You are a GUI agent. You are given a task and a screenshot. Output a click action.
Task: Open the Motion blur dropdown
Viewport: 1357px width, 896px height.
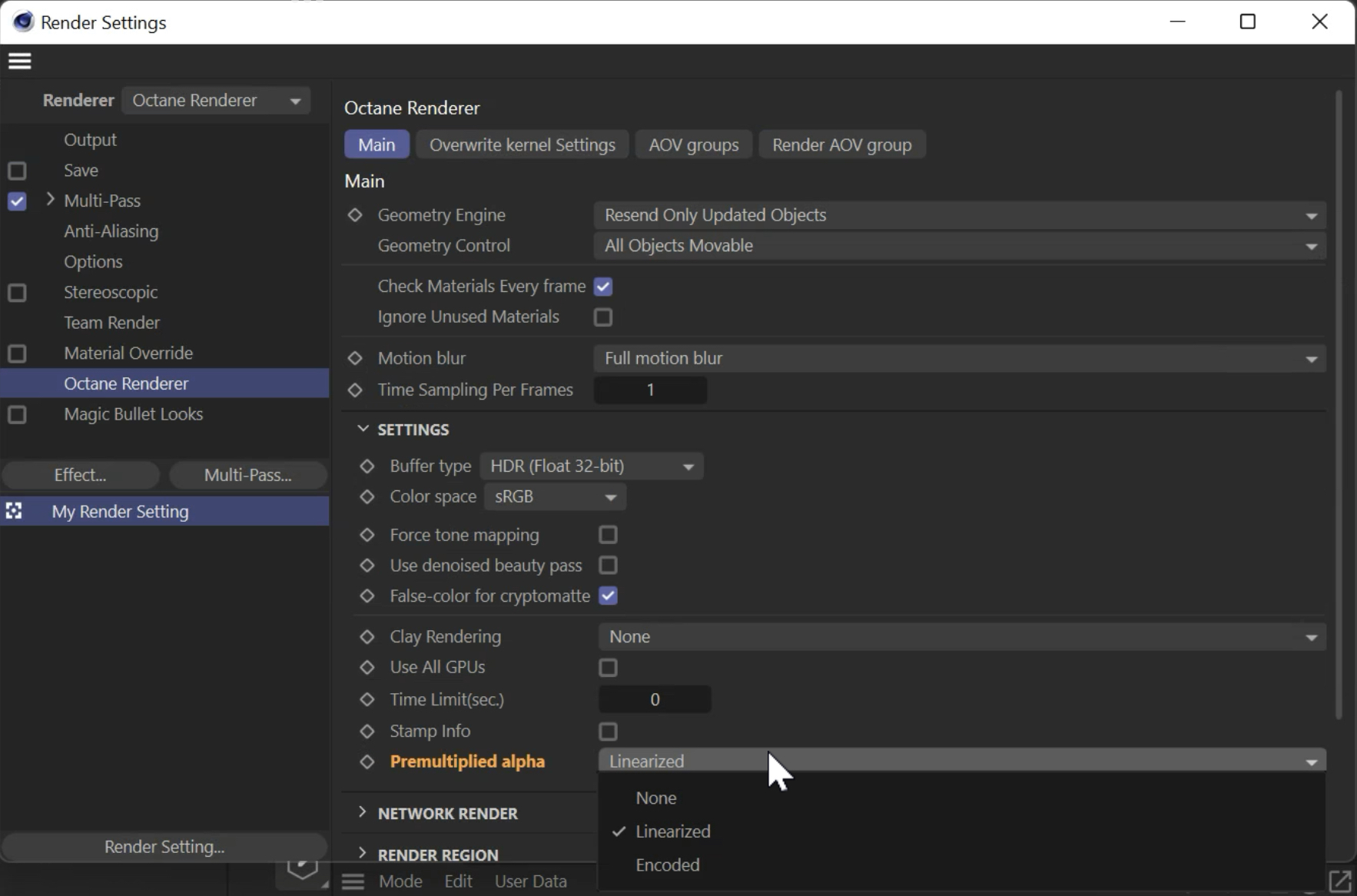pos(960,358)
